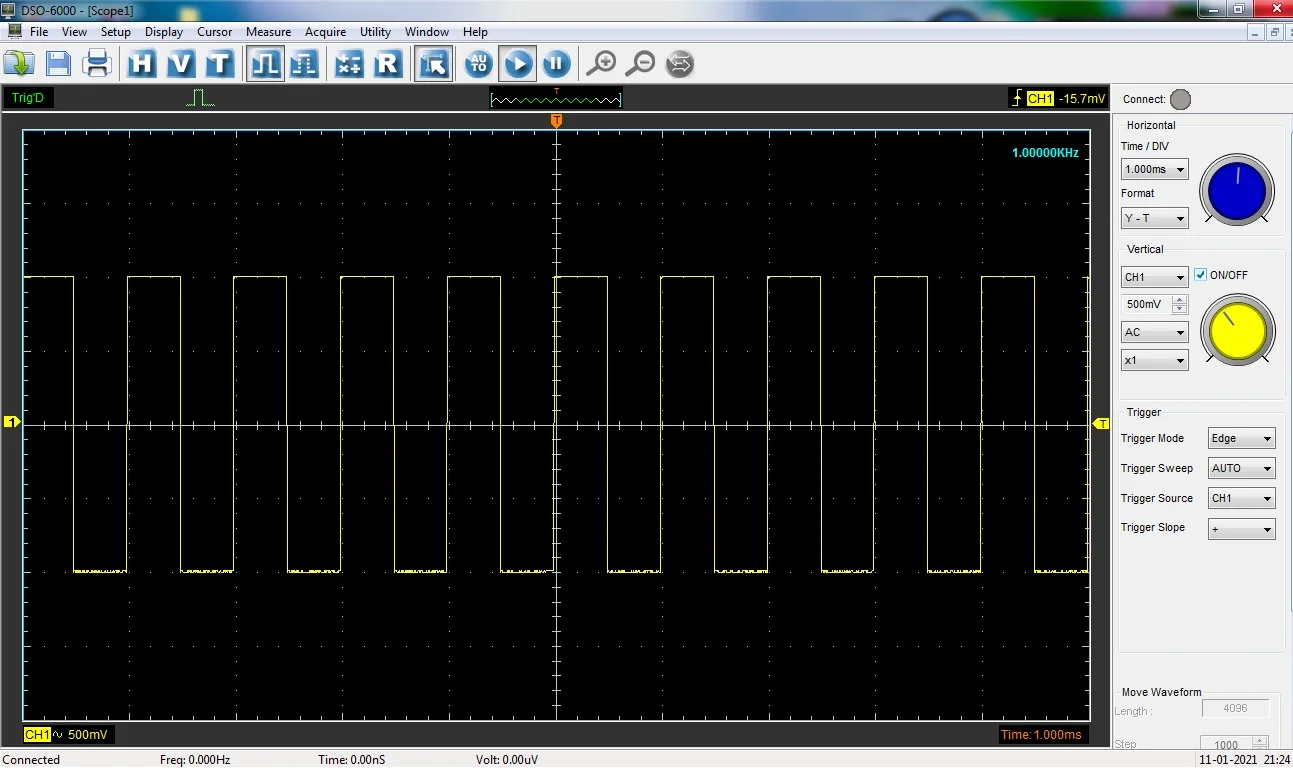Click the Print icon in toolbar
This screenshot has width=1293, height=768.
pos(97,64)
